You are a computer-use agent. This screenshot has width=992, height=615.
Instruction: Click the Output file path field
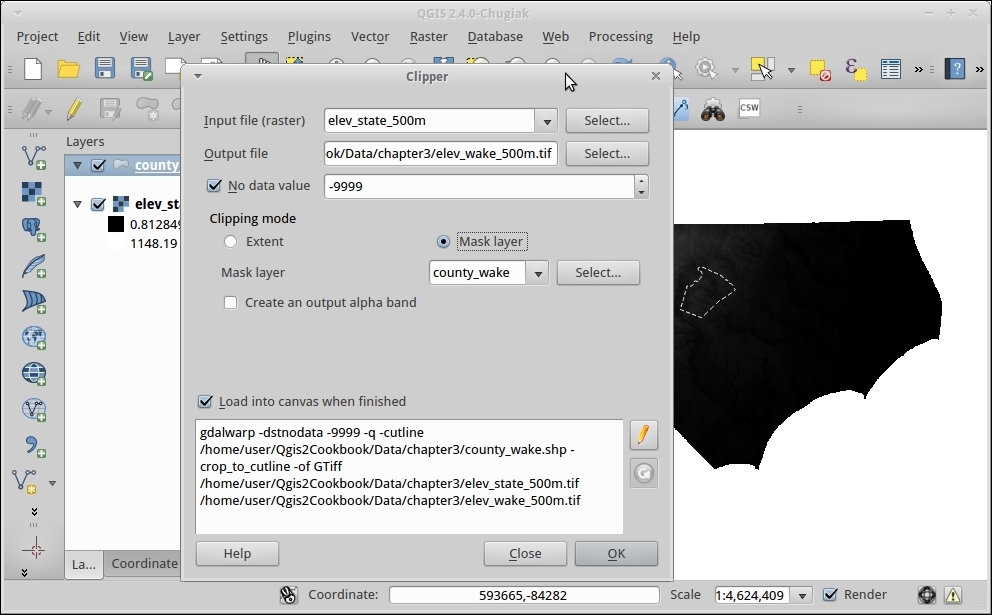(x=441, y=153)
